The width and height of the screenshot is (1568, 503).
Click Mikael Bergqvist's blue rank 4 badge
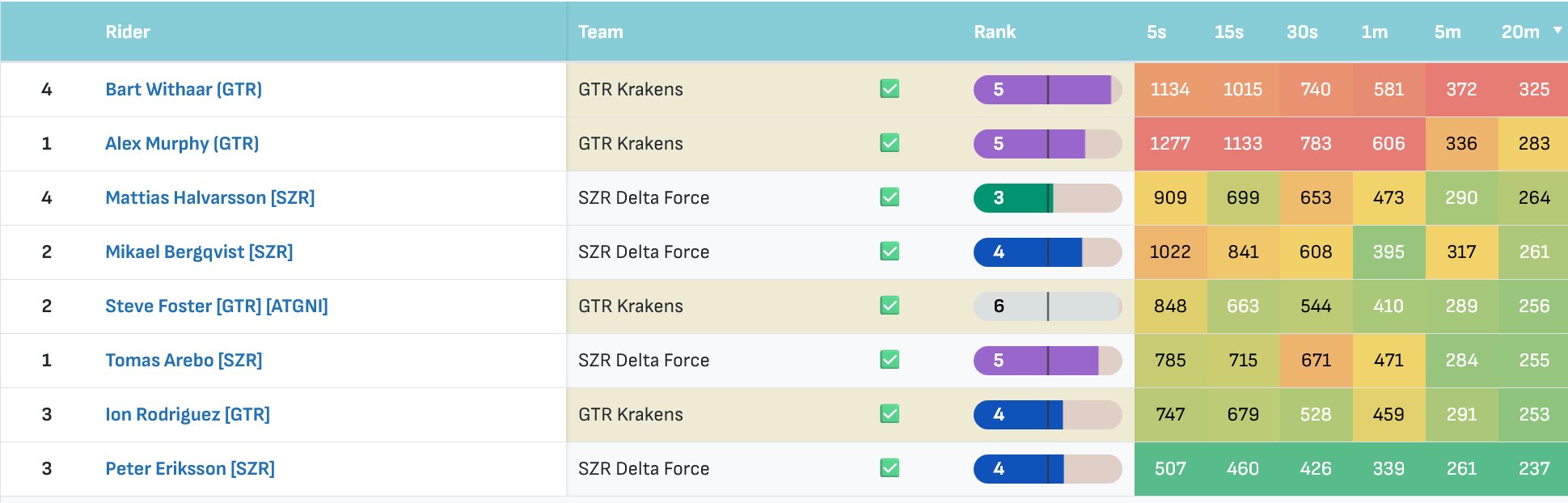click(1047, 251)
